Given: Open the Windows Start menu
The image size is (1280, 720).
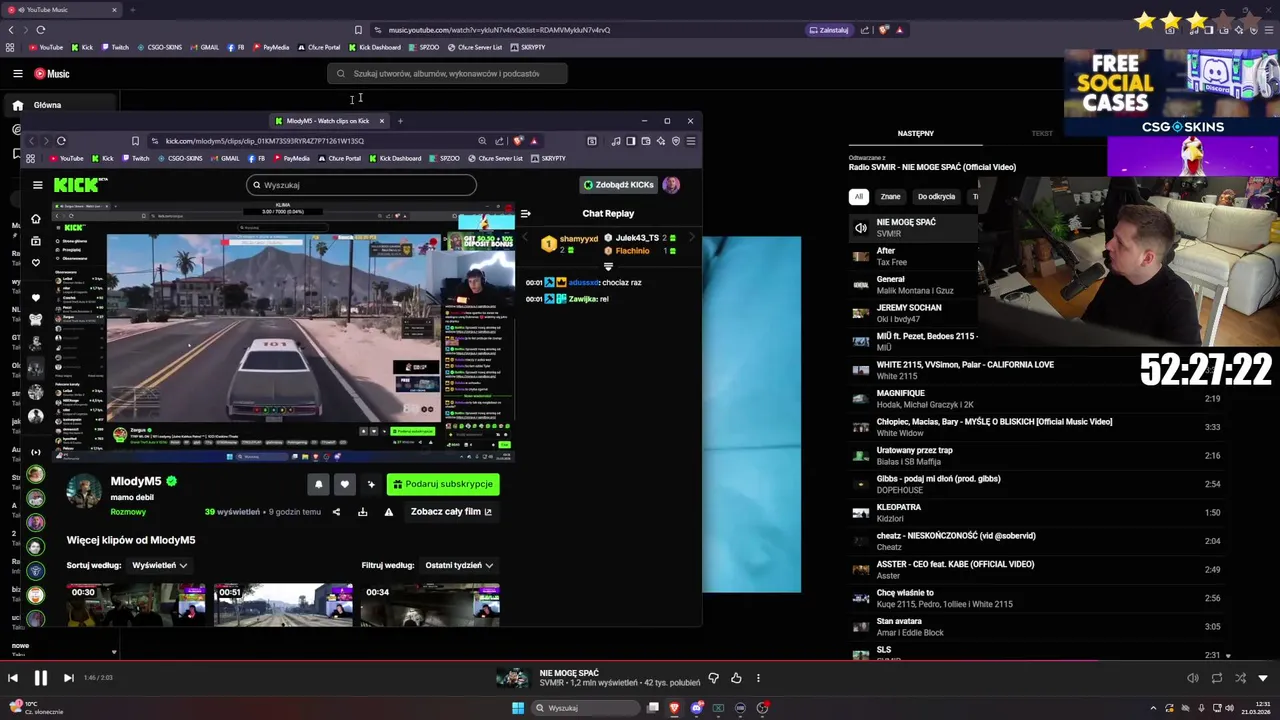Looking at the screenshot, I should 518,708.
